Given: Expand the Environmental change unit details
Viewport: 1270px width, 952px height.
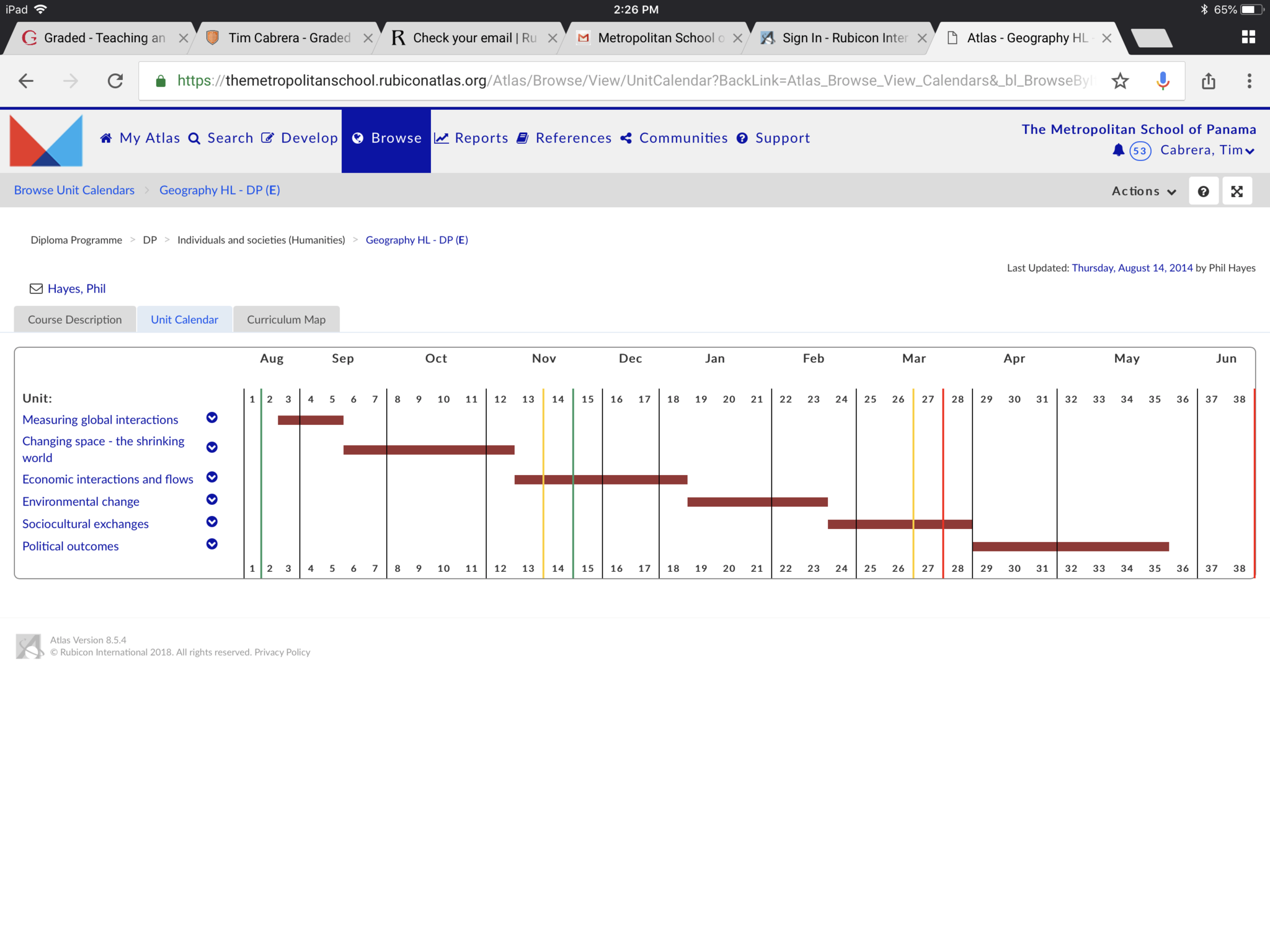Looking at the screenshot, I should click(x=212, y=500).
